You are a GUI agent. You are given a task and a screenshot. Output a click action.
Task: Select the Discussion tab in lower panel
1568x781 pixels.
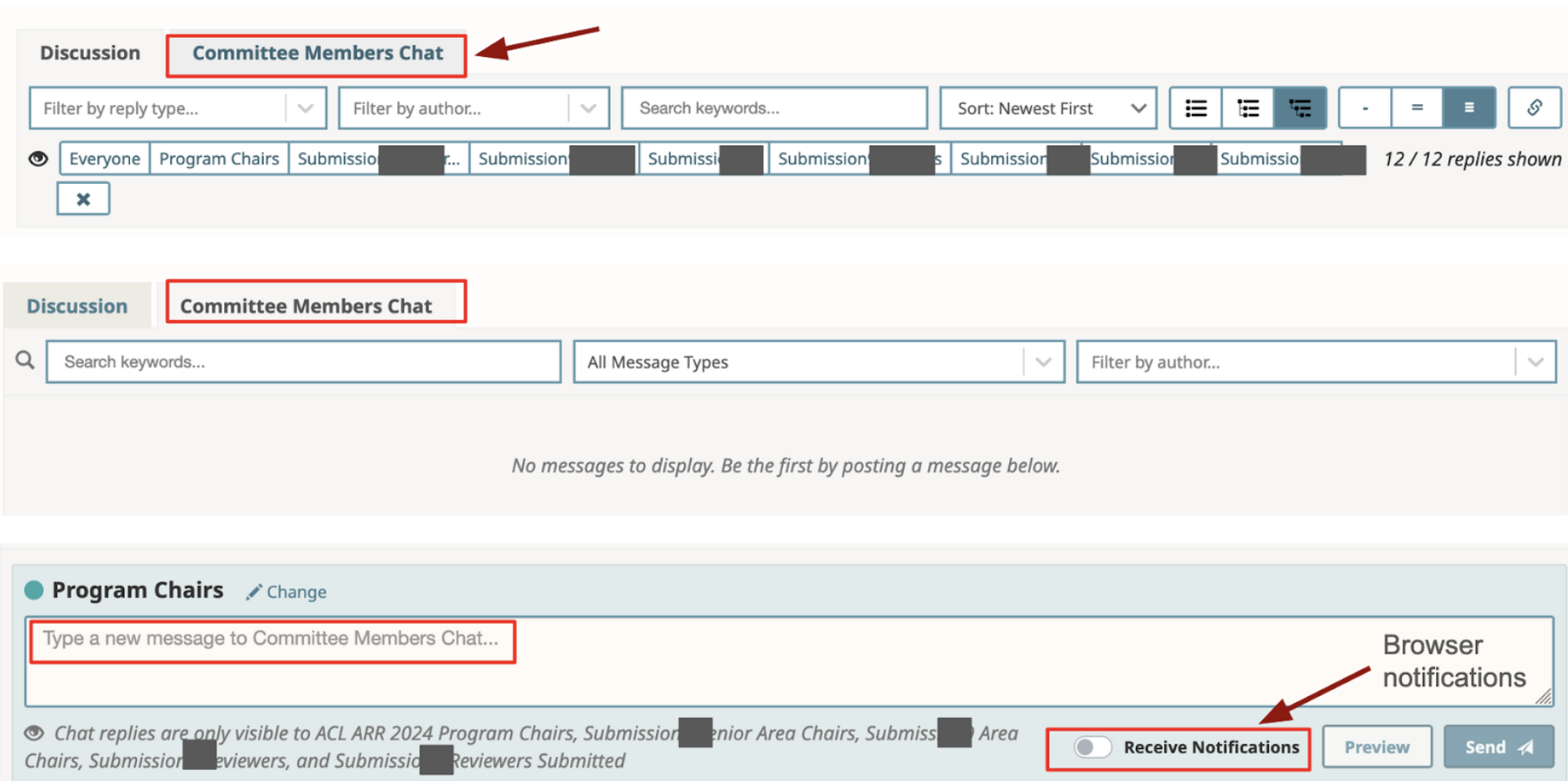click(77, 307)
